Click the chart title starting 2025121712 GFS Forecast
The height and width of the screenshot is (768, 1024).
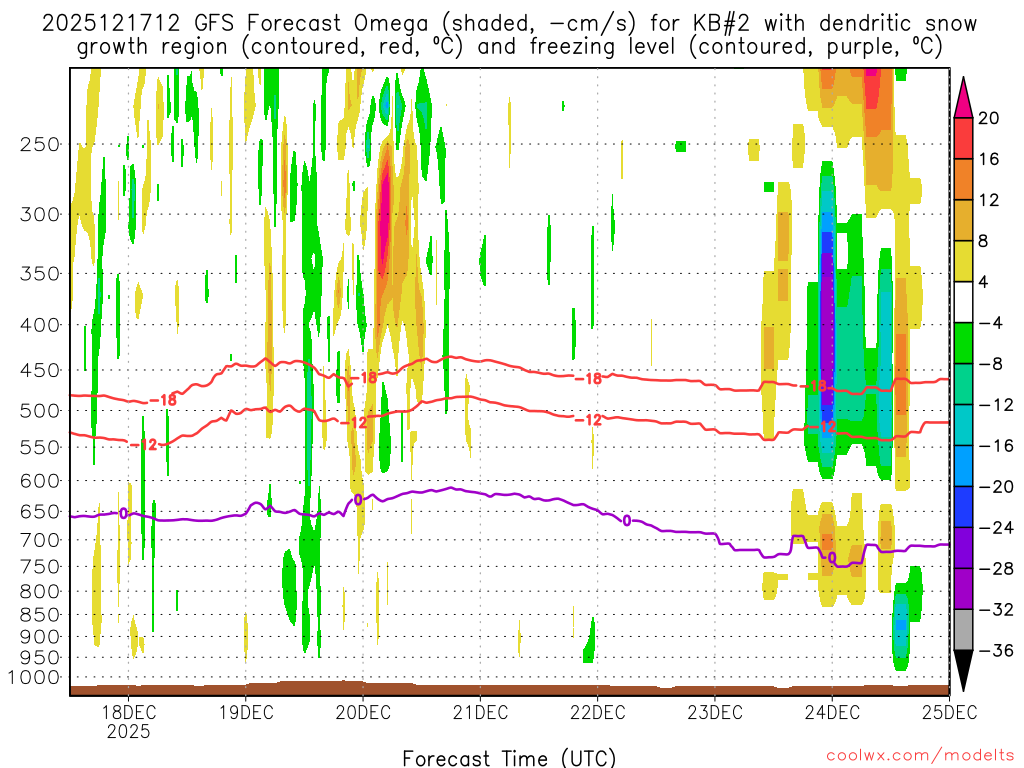click(x=509, y=24)
